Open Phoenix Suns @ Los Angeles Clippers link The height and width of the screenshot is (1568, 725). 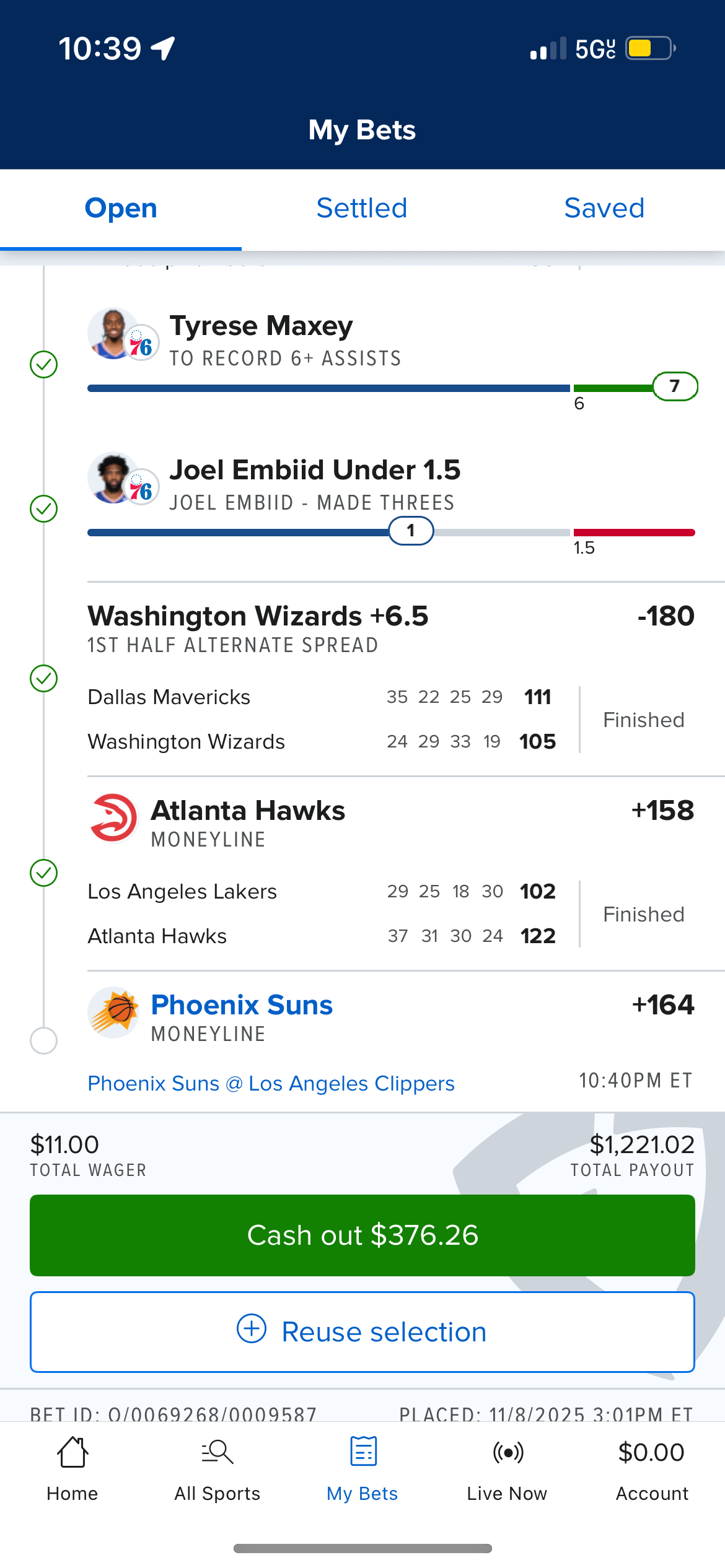point(271,1084)
